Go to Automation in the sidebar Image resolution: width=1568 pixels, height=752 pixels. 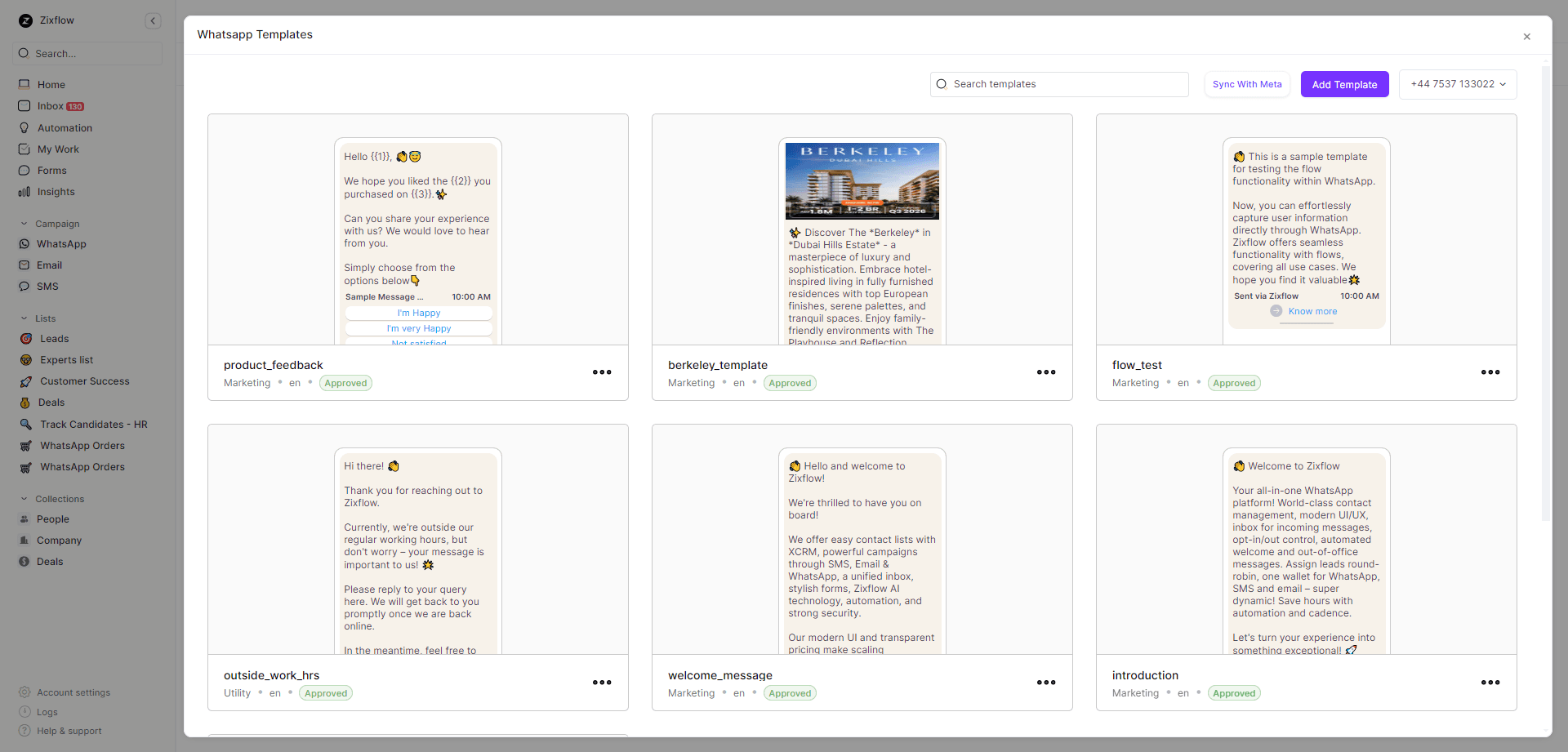pyautogui.click(x=65, y=128)
